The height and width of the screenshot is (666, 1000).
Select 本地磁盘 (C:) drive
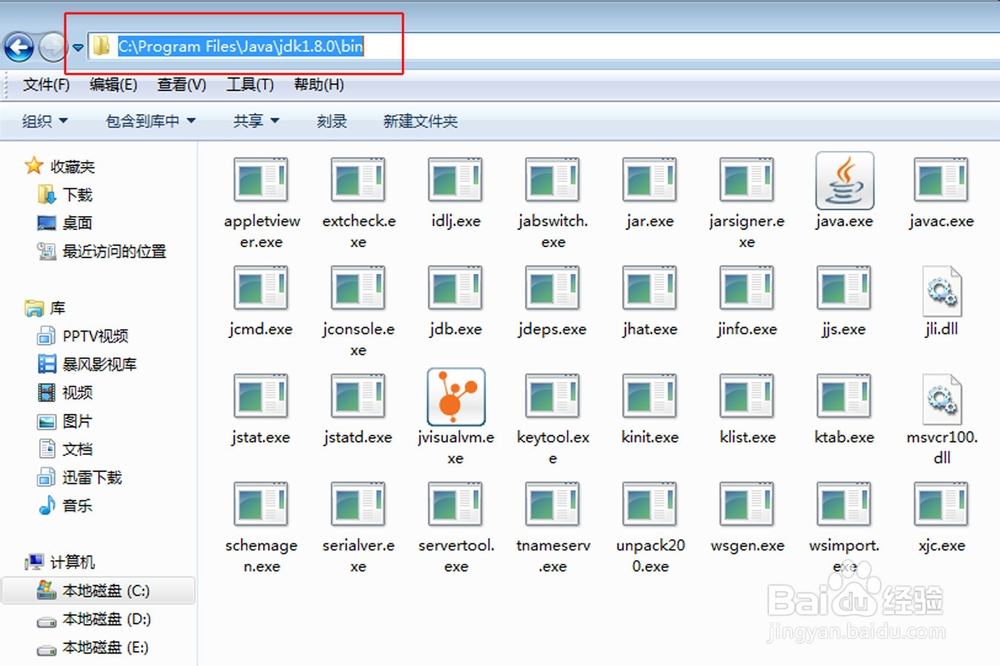click(98, 591)
